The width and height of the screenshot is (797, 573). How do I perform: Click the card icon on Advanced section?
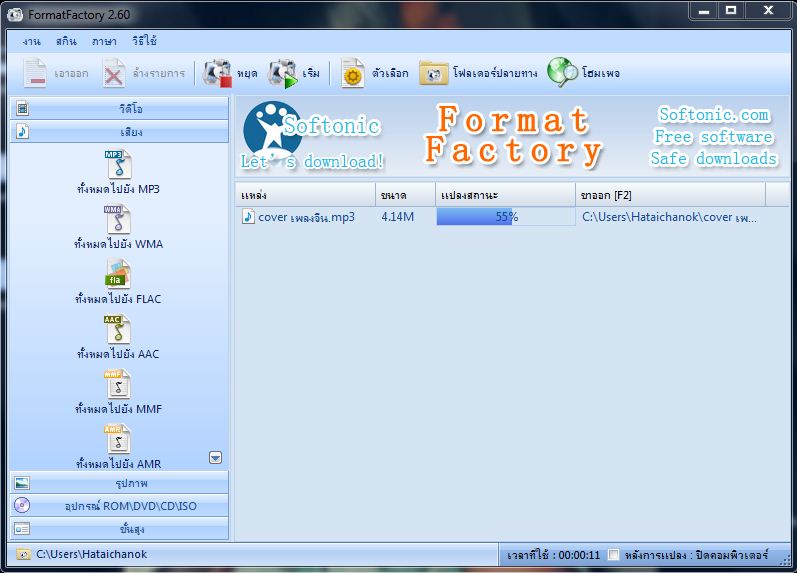[22, 529]
